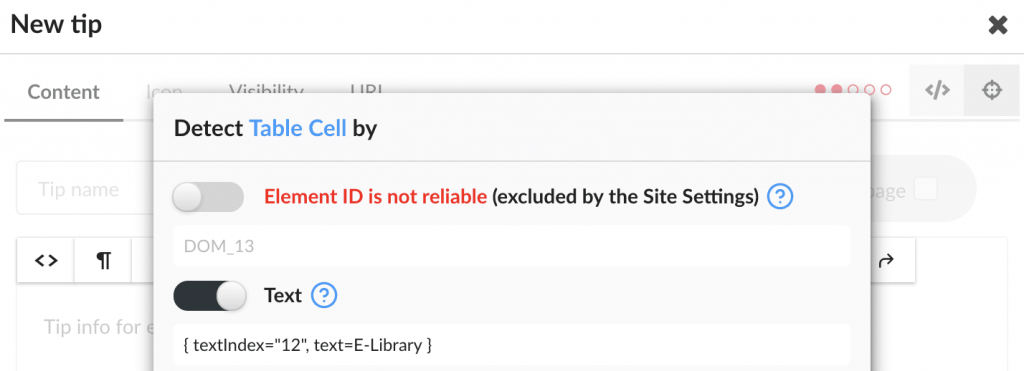Select the last progress dot indicator

pyautogui.click(x=886, y=90)
